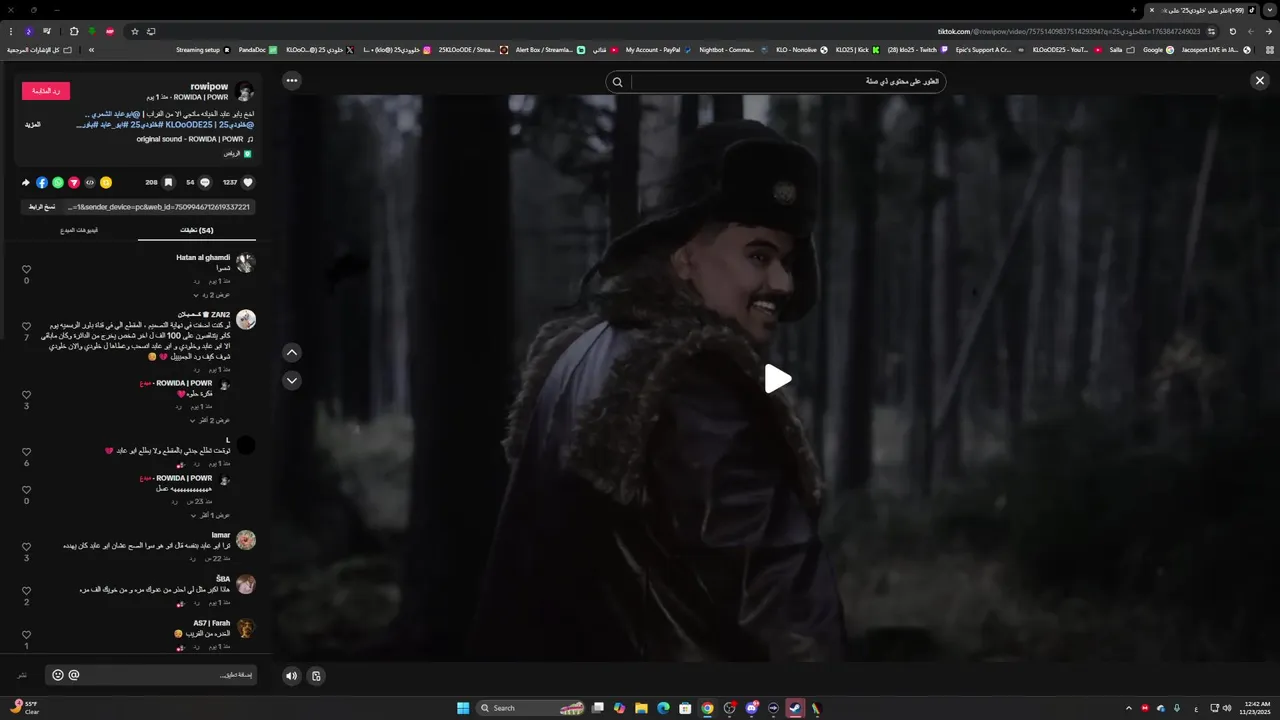The image size is (1280, 720).
Task: Bookmark page with the star icon
Action: (x=135, y=31)
